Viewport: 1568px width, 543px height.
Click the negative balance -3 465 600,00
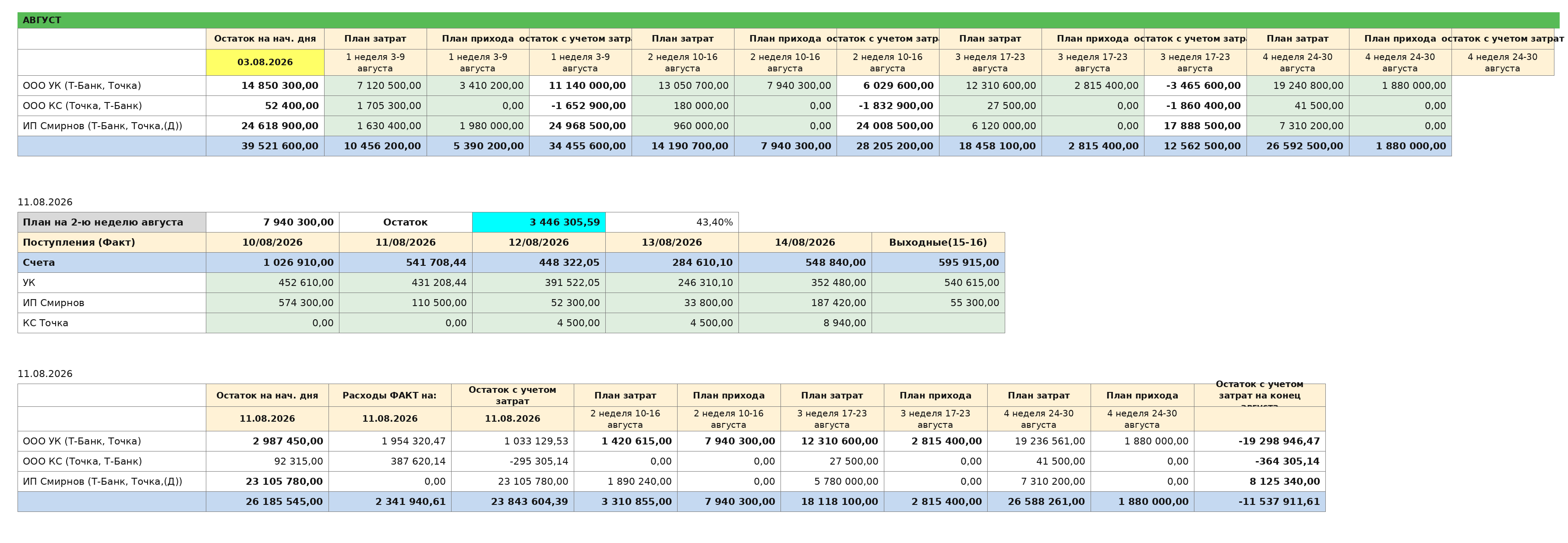pyautogui.click(x=1195, y=86)
